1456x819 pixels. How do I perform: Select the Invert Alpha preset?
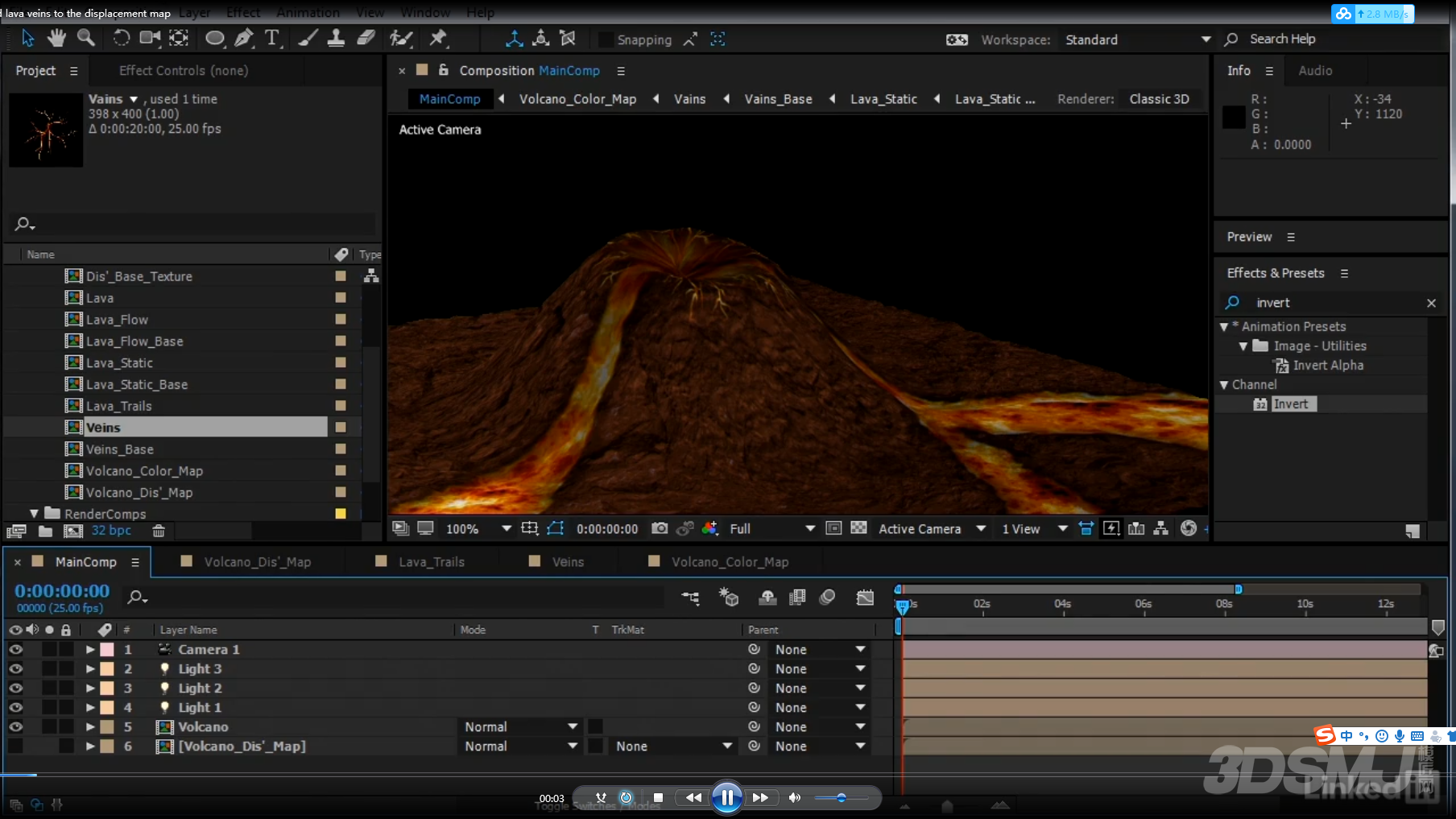point(1328,366)
